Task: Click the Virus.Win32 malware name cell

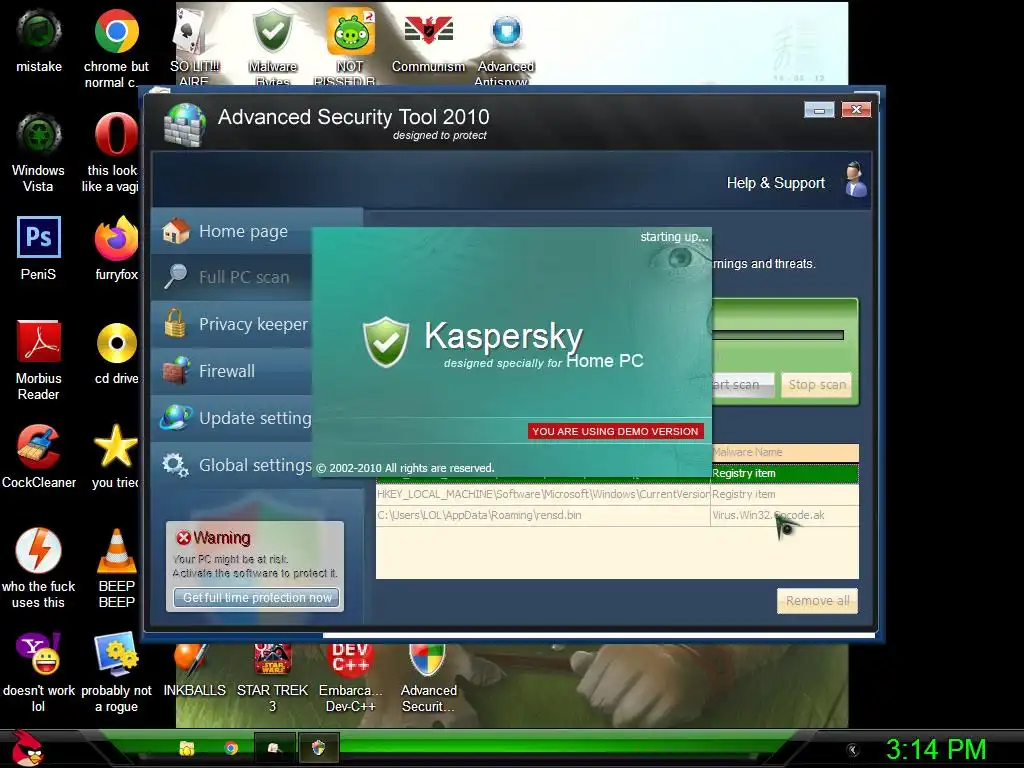Action: point(784,515)
